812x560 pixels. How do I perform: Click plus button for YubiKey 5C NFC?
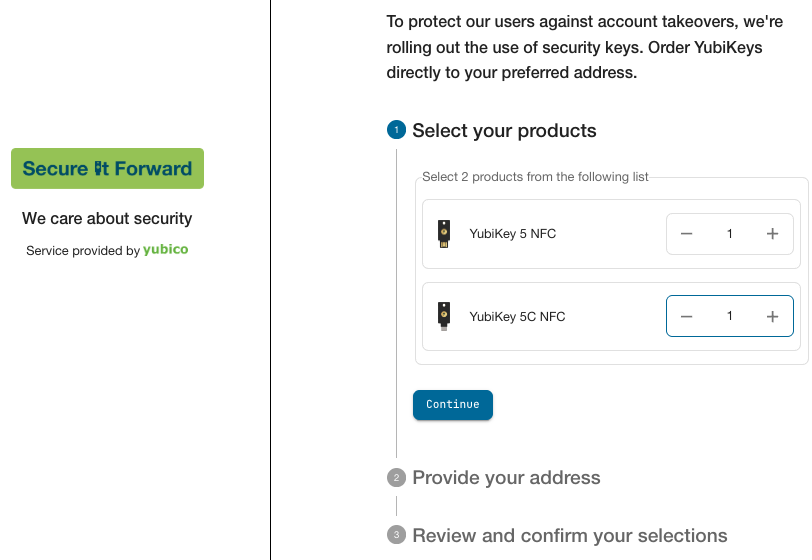[772, 316]
